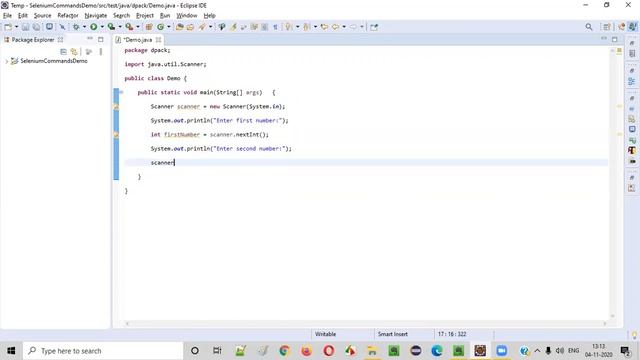Click Previous Annotation toolbar icon

click(x=306, y=27)
